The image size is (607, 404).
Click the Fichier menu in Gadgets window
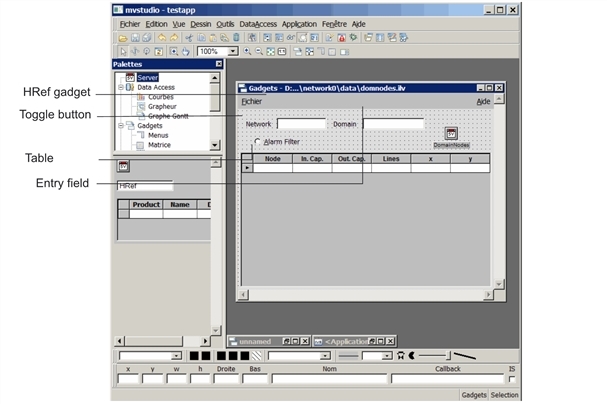tap(252, 101)
